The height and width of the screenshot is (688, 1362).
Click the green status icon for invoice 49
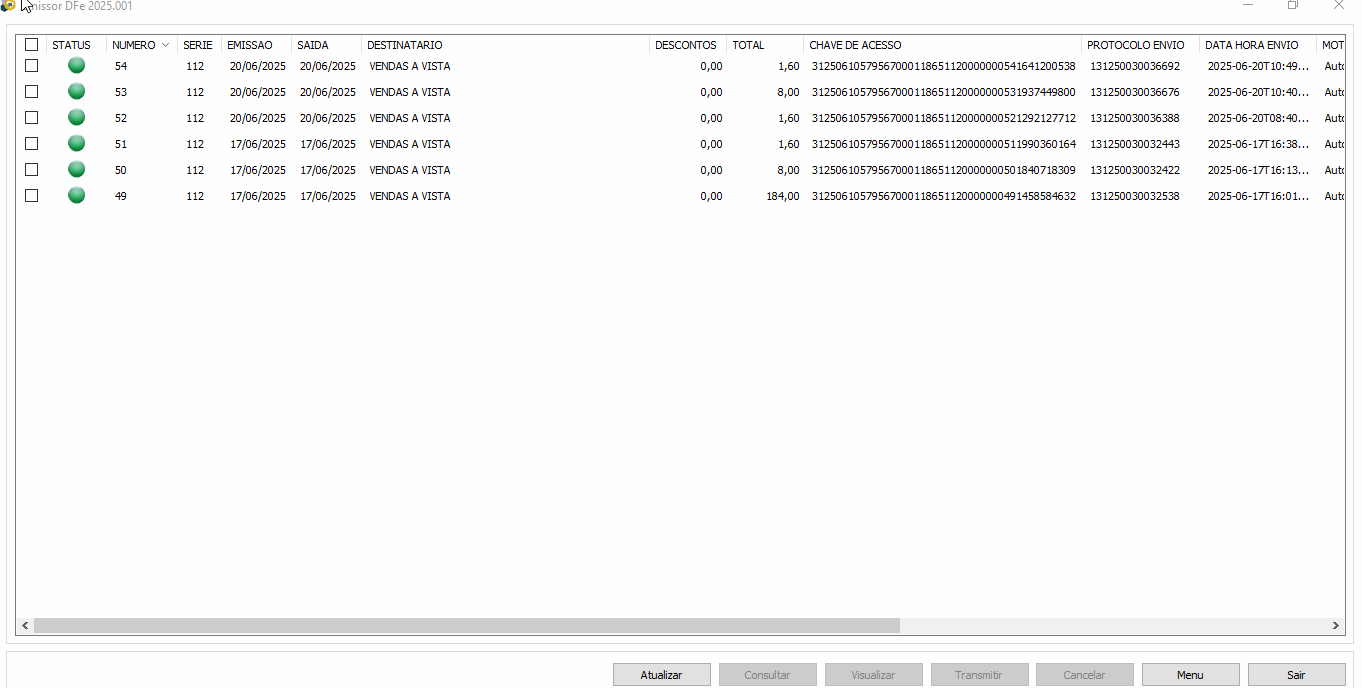[76, 196]
